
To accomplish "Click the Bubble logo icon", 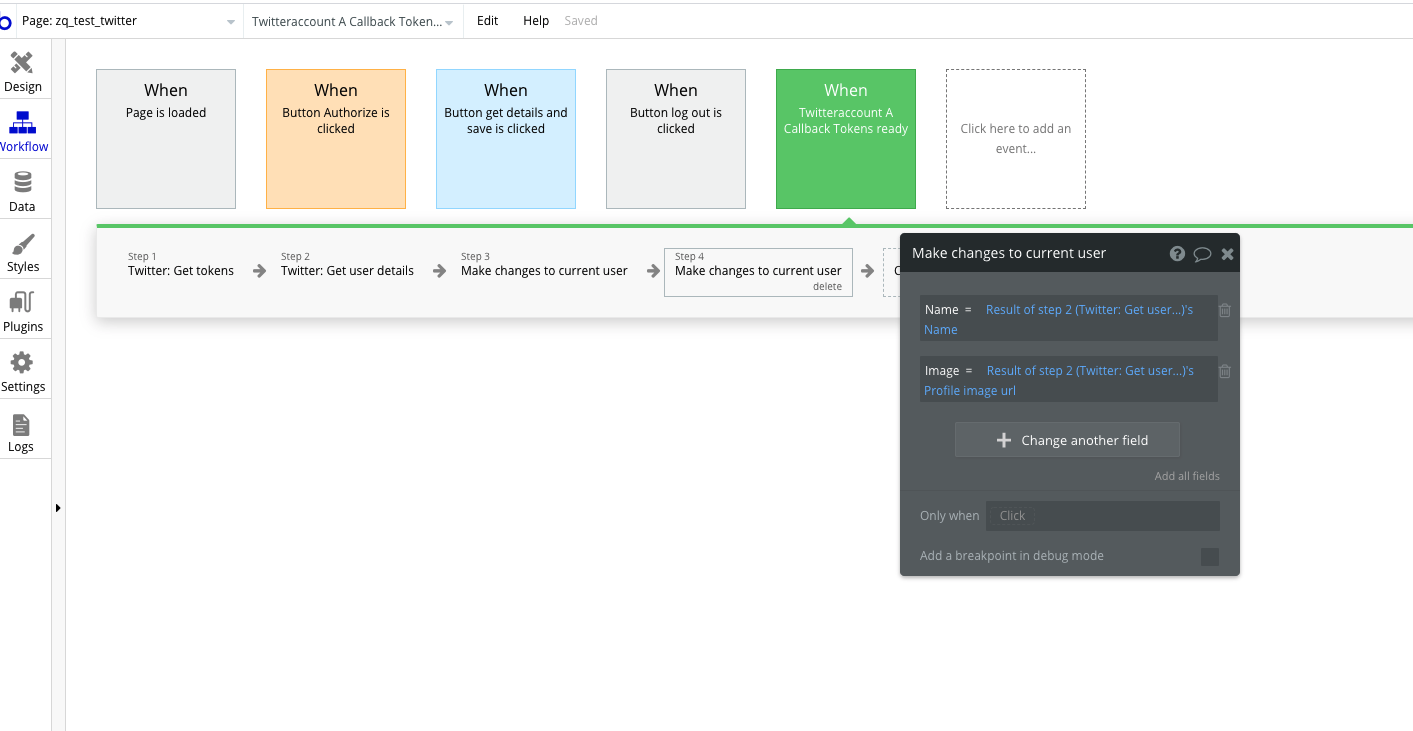I will (5, 21).
